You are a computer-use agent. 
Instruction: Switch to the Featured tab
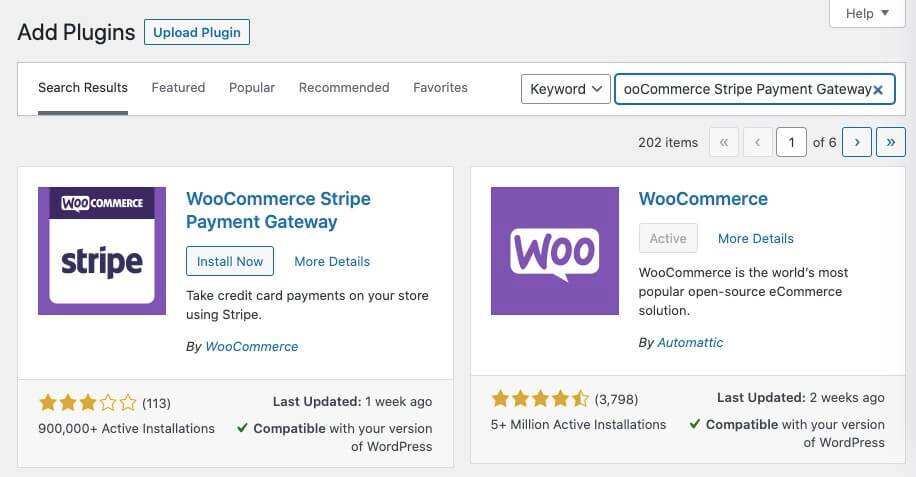(178, 88)
